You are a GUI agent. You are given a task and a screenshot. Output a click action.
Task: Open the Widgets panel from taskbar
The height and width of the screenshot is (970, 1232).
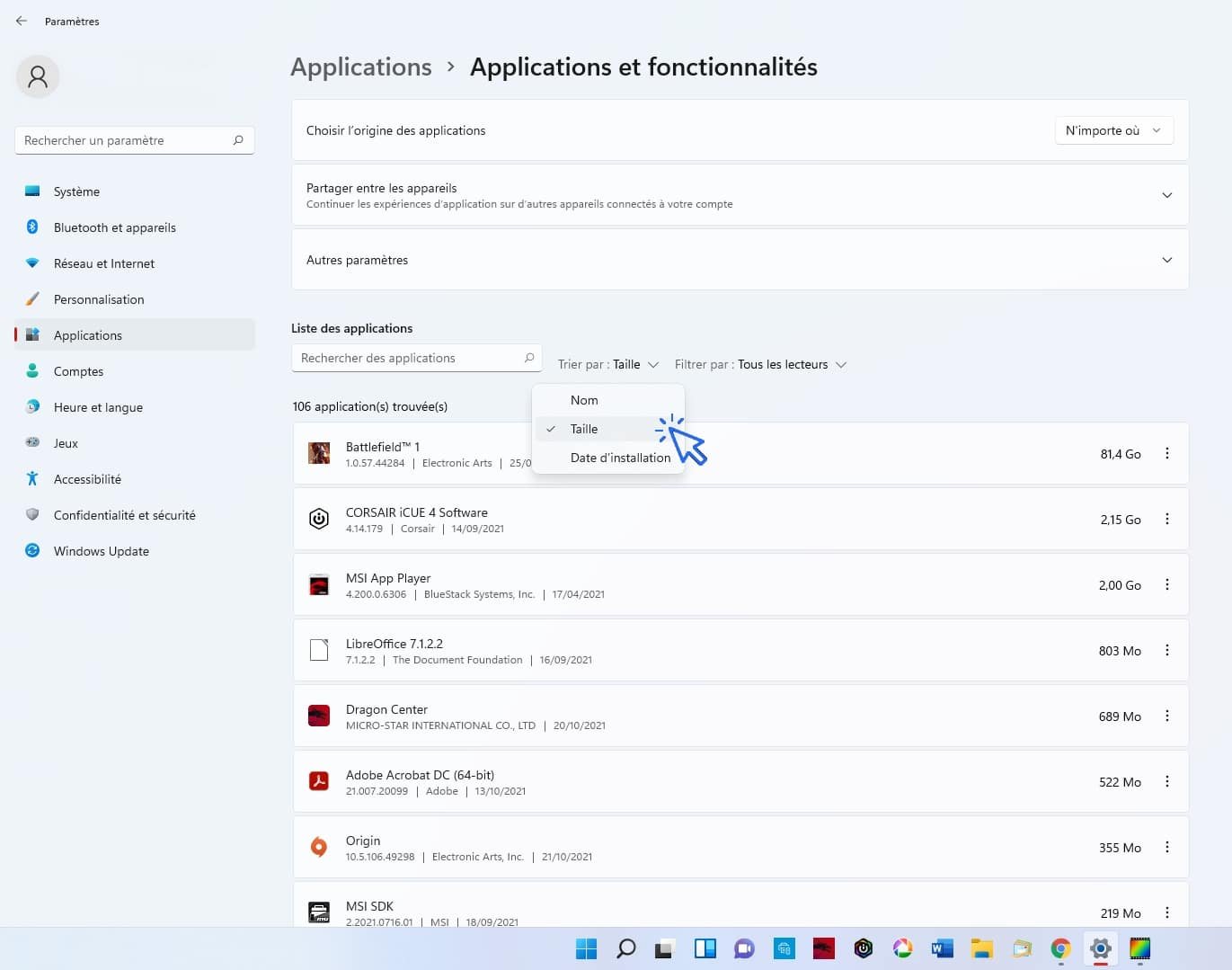[x=705, y=948]
